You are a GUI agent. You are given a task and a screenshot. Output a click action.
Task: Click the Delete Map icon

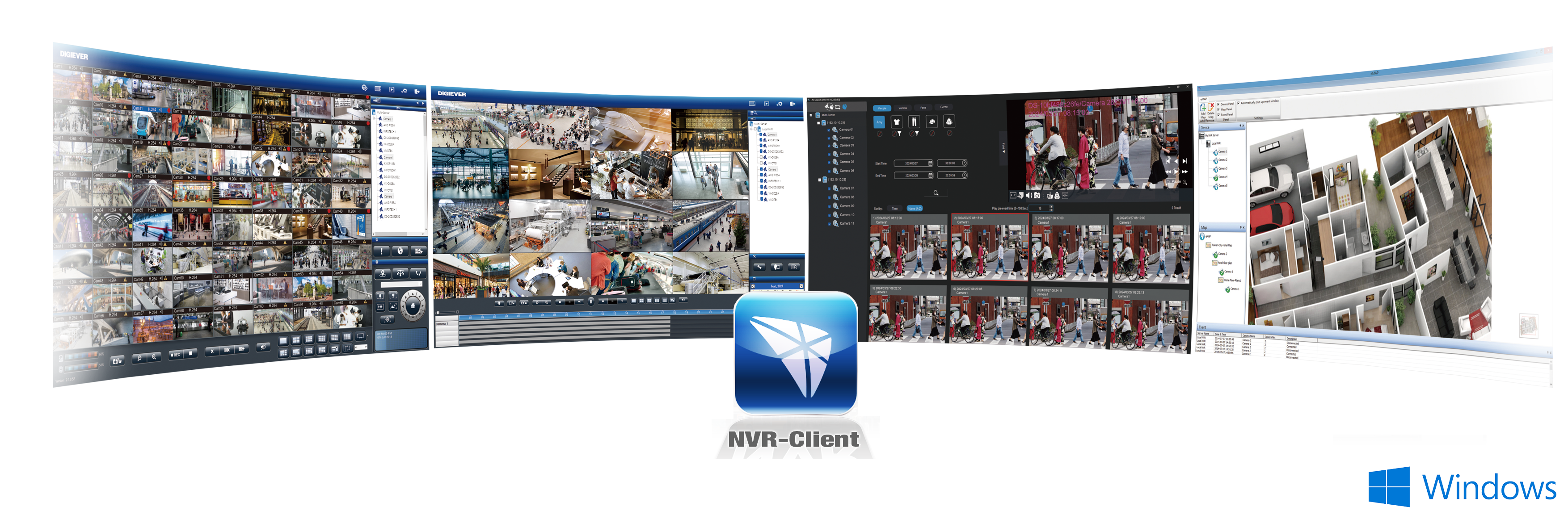pos(1211,108)
